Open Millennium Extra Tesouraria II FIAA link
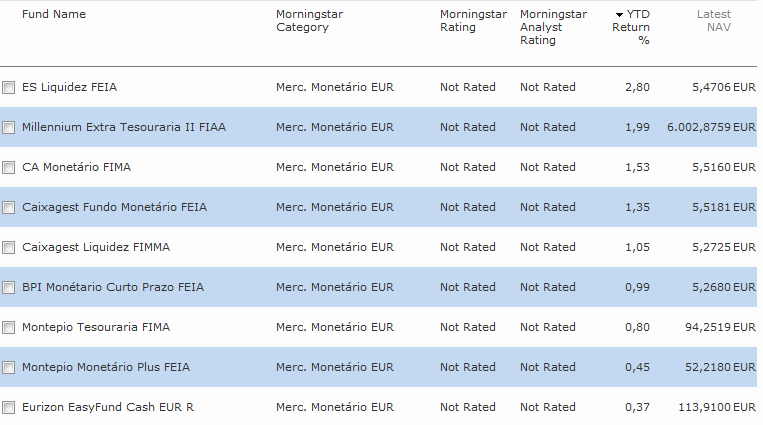 coord(121,127)
